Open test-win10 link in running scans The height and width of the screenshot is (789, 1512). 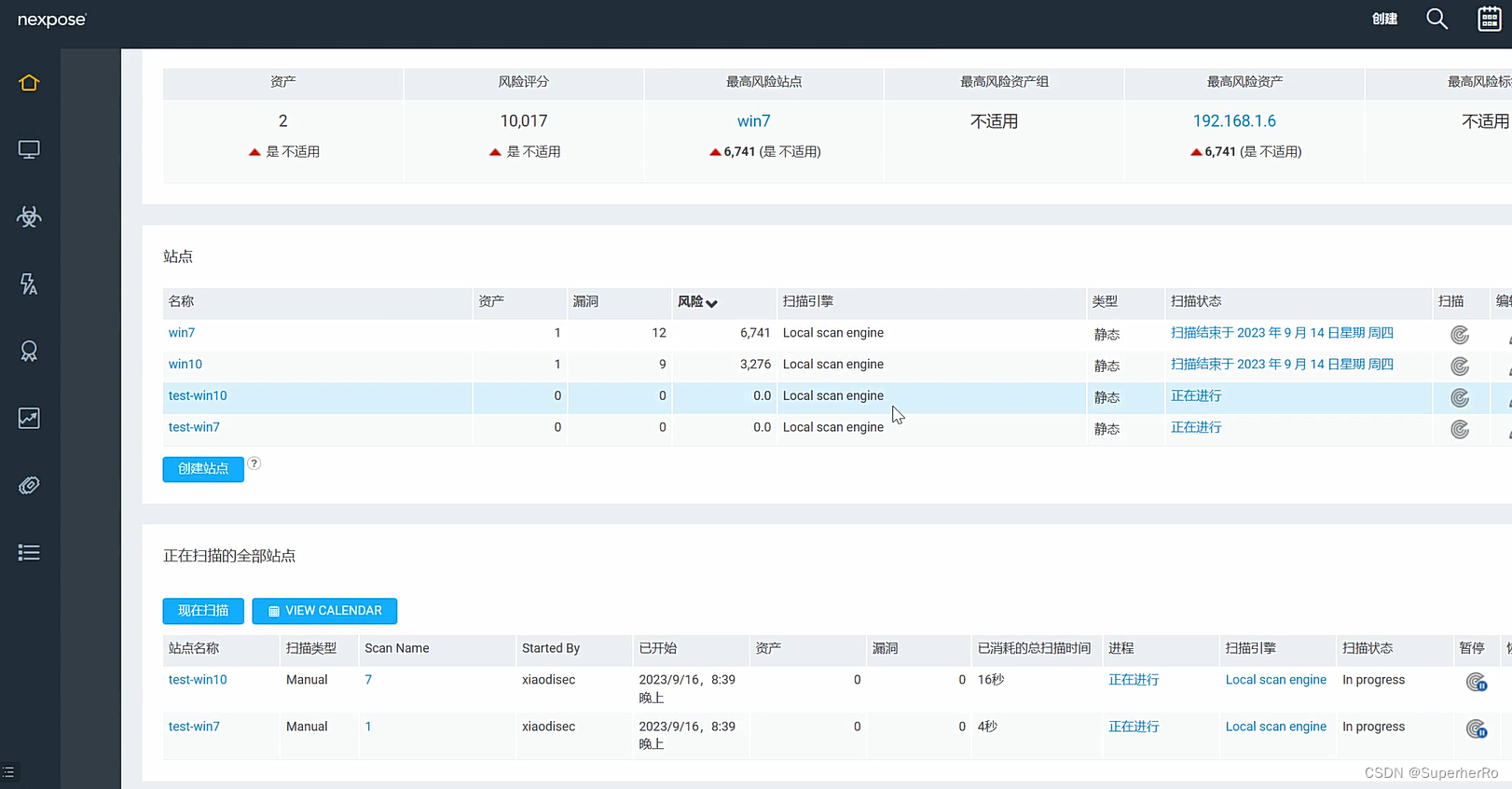pyautogui.click(x=198, y=680)
